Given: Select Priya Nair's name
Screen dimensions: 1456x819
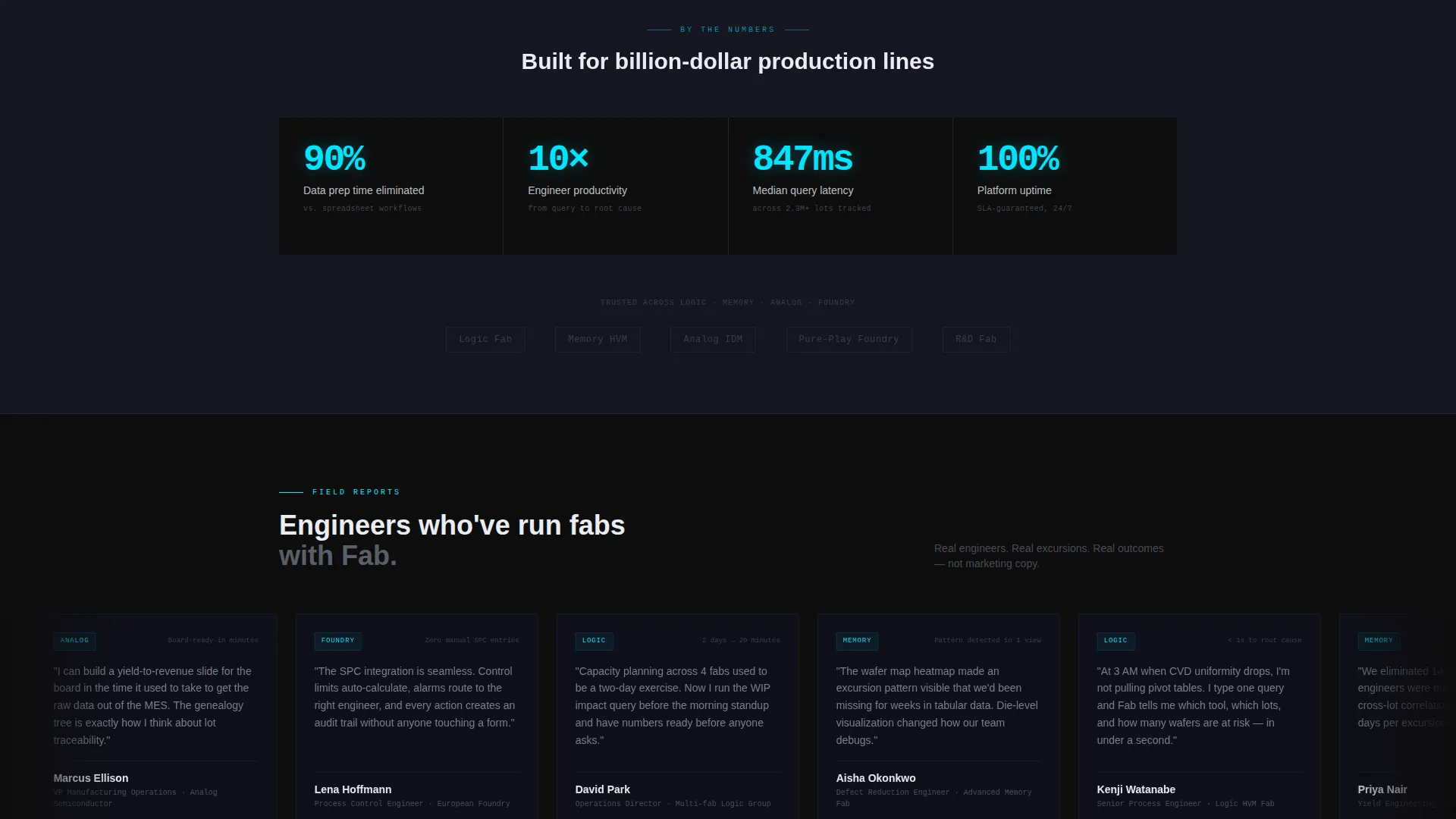Looking at the screenshot, I should pyautogui.click(x=1382, y=789).
